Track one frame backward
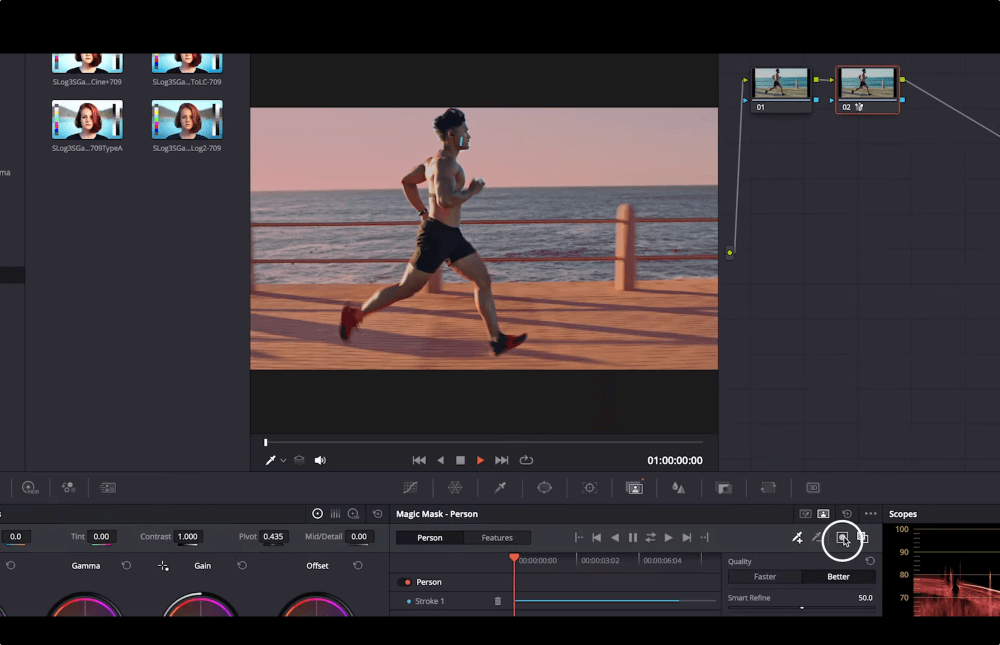Viewport: 1000px width, 645px height. 597,538
